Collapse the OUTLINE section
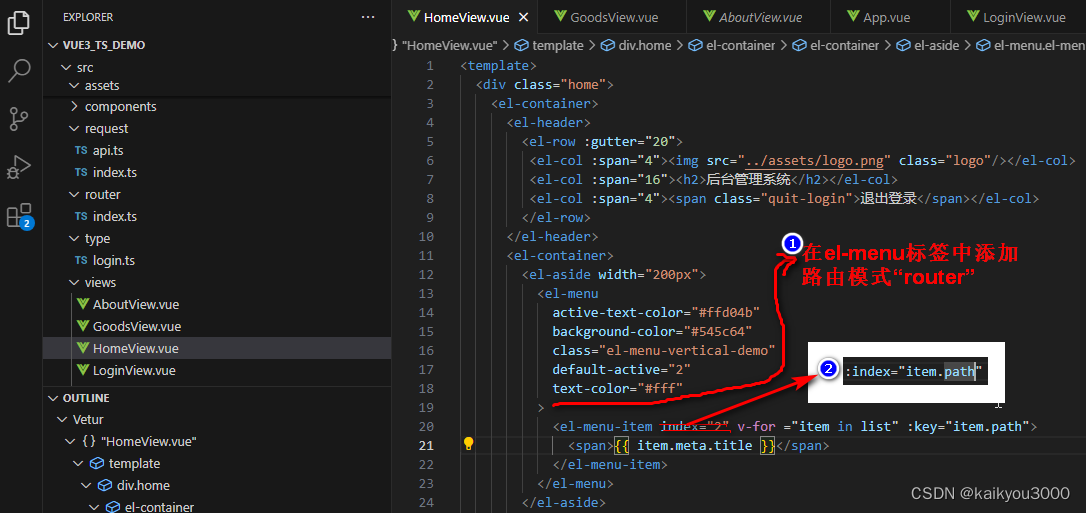Screen dimensions: 1086x513 (x=53, y=398)
